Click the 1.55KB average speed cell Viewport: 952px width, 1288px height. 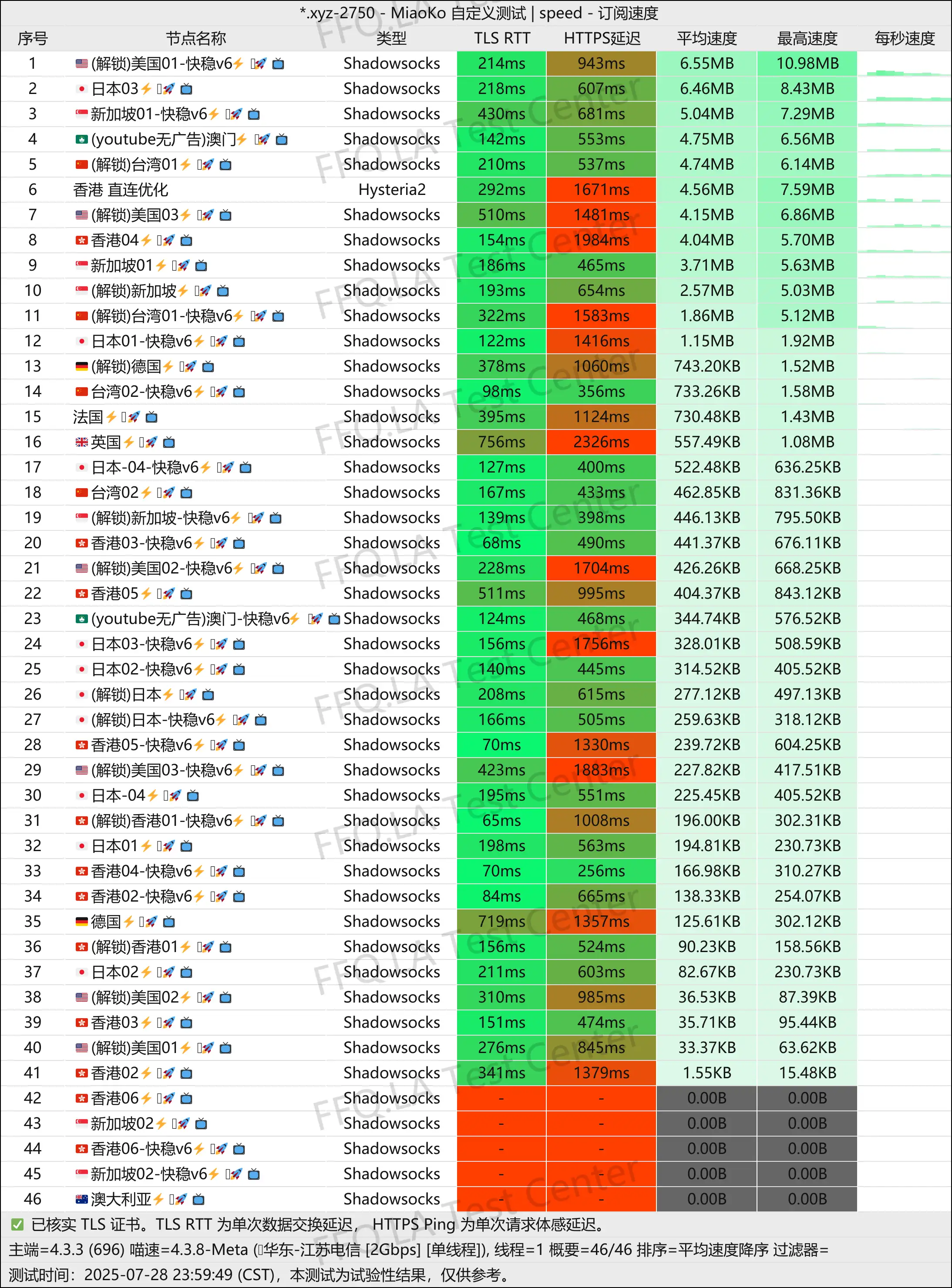point(706,1074)
